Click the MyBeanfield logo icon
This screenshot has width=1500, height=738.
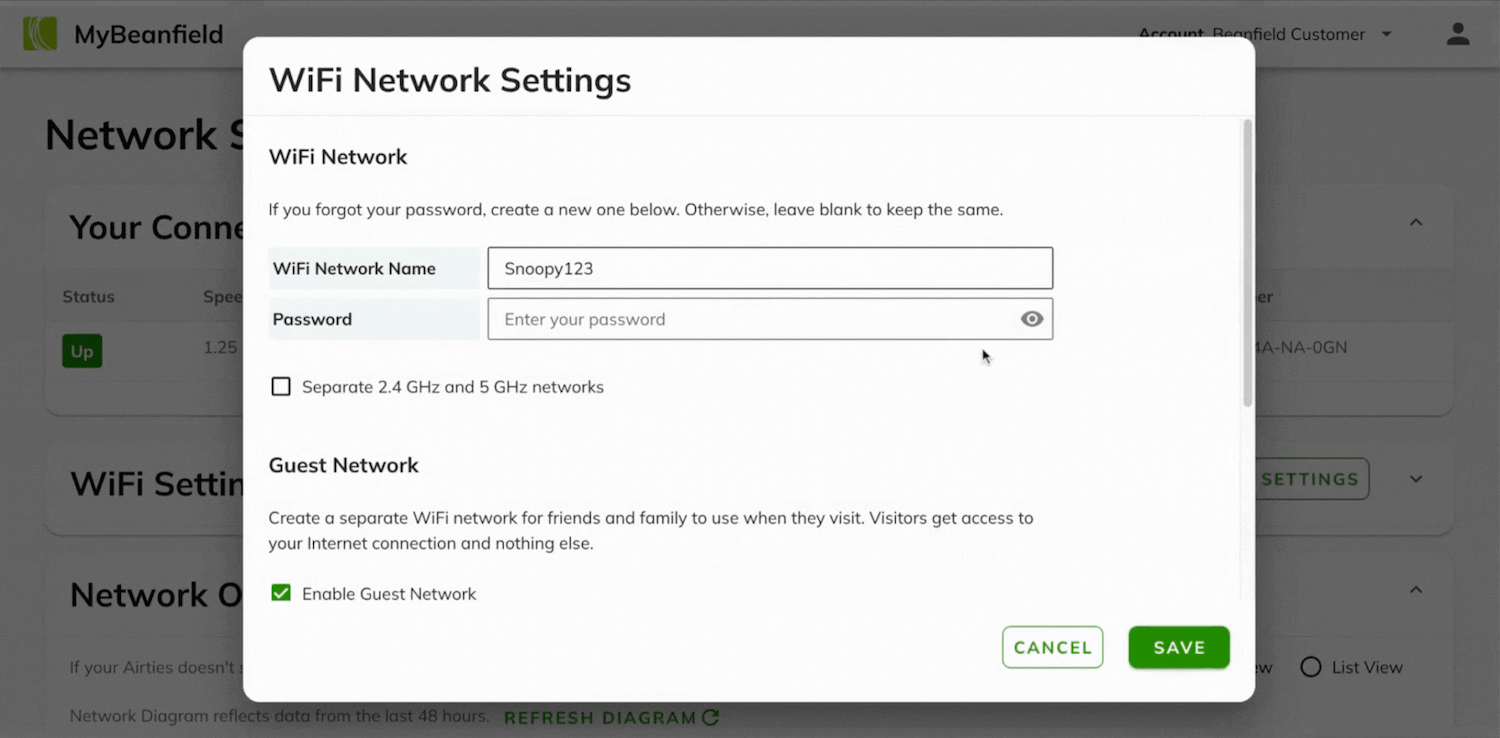tap(40, 34)
